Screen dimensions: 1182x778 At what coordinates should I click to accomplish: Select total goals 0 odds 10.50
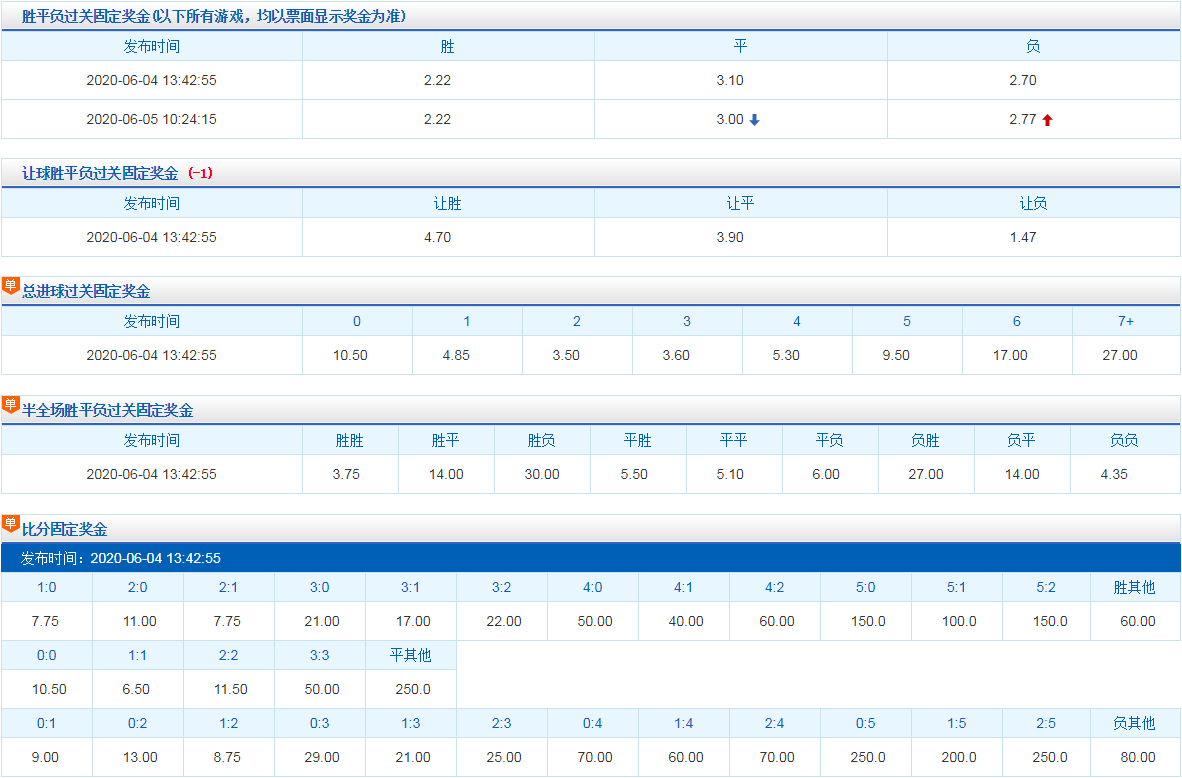(350, 355)
